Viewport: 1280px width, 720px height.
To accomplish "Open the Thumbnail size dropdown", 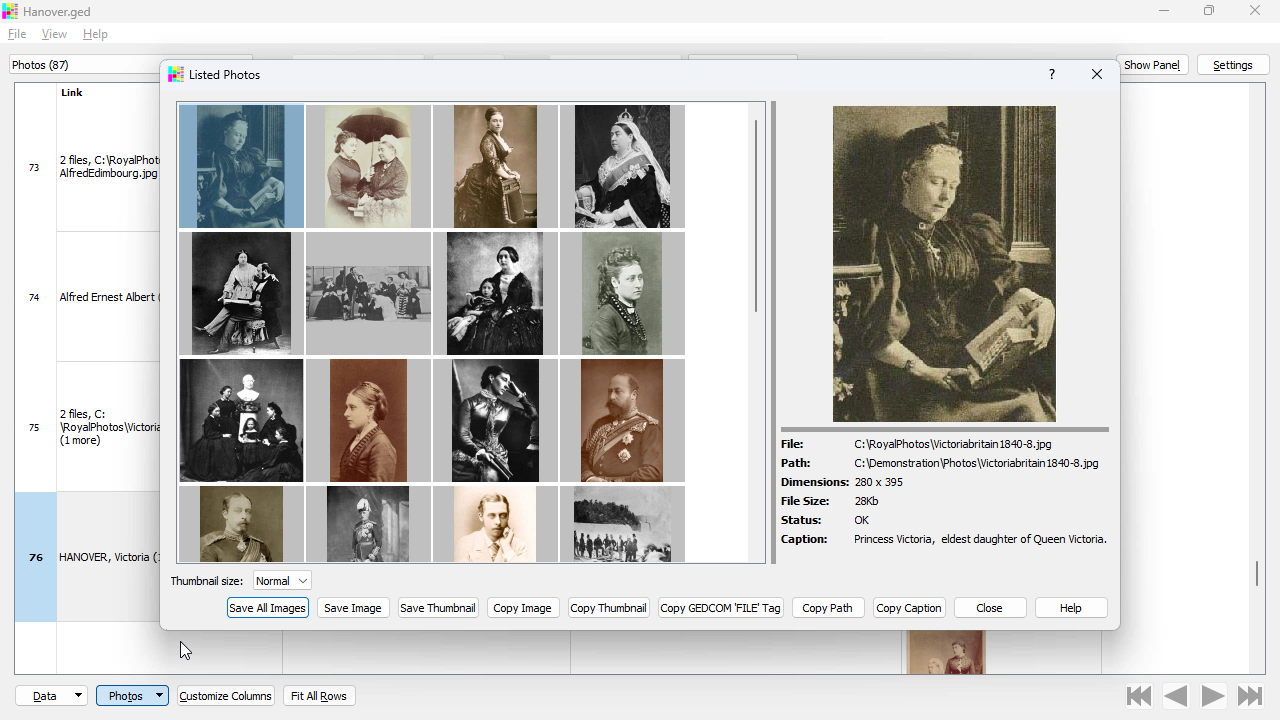I will tap(282, 581).
